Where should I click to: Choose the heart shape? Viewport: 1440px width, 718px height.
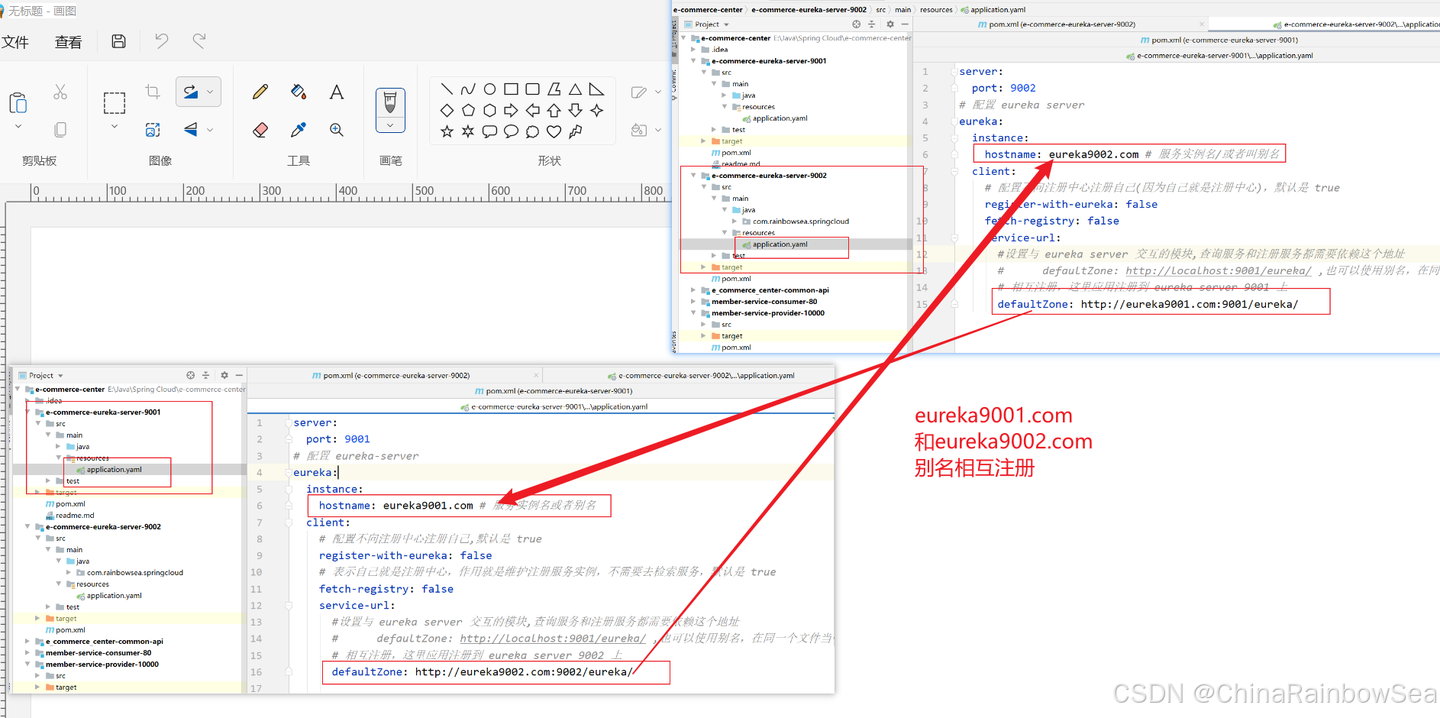point(554,131)
